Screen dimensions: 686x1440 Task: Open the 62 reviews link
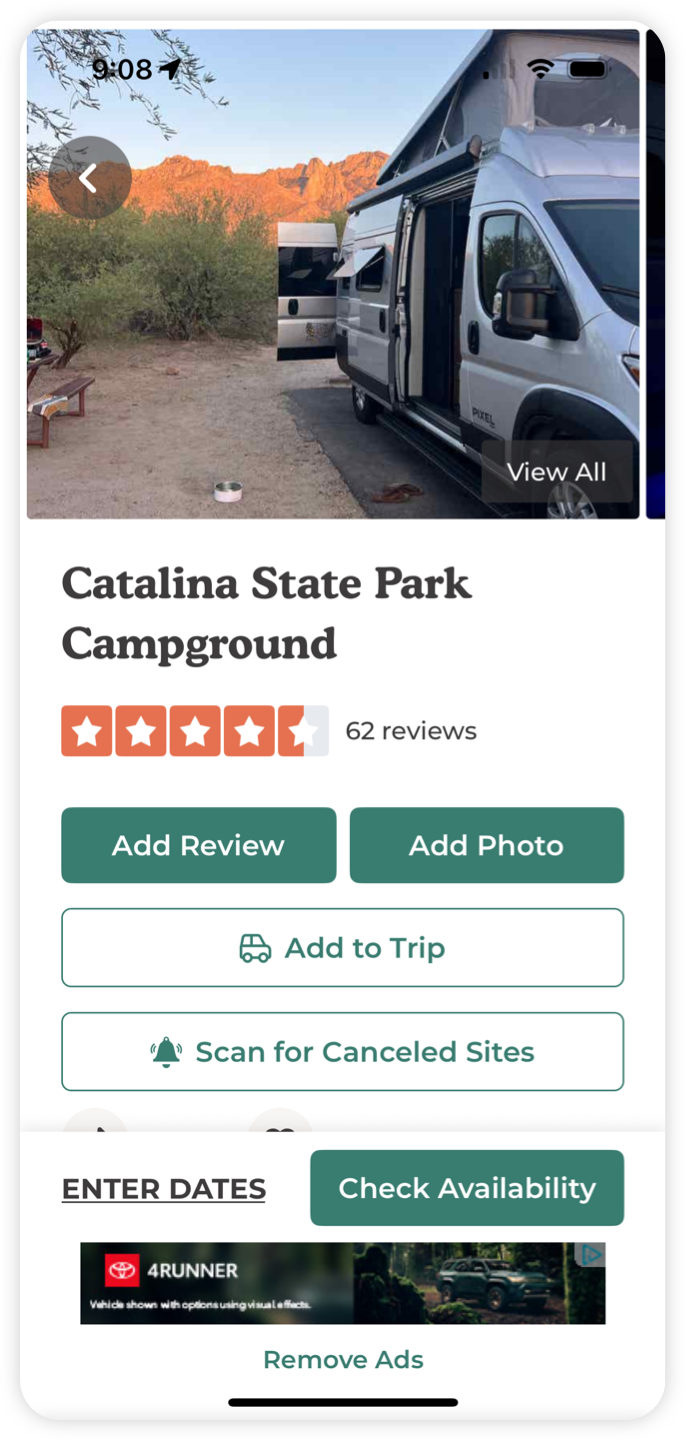coord(411,731)
